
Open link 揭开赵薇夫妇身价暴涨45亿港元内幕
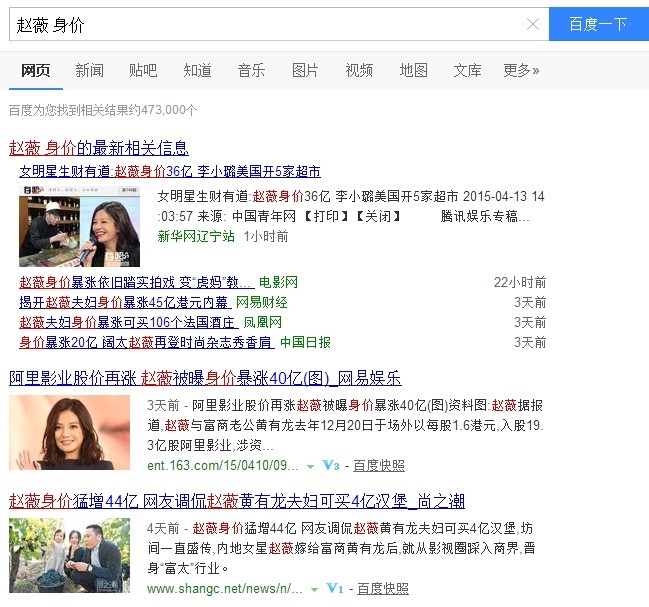click(x=125, y=302)
